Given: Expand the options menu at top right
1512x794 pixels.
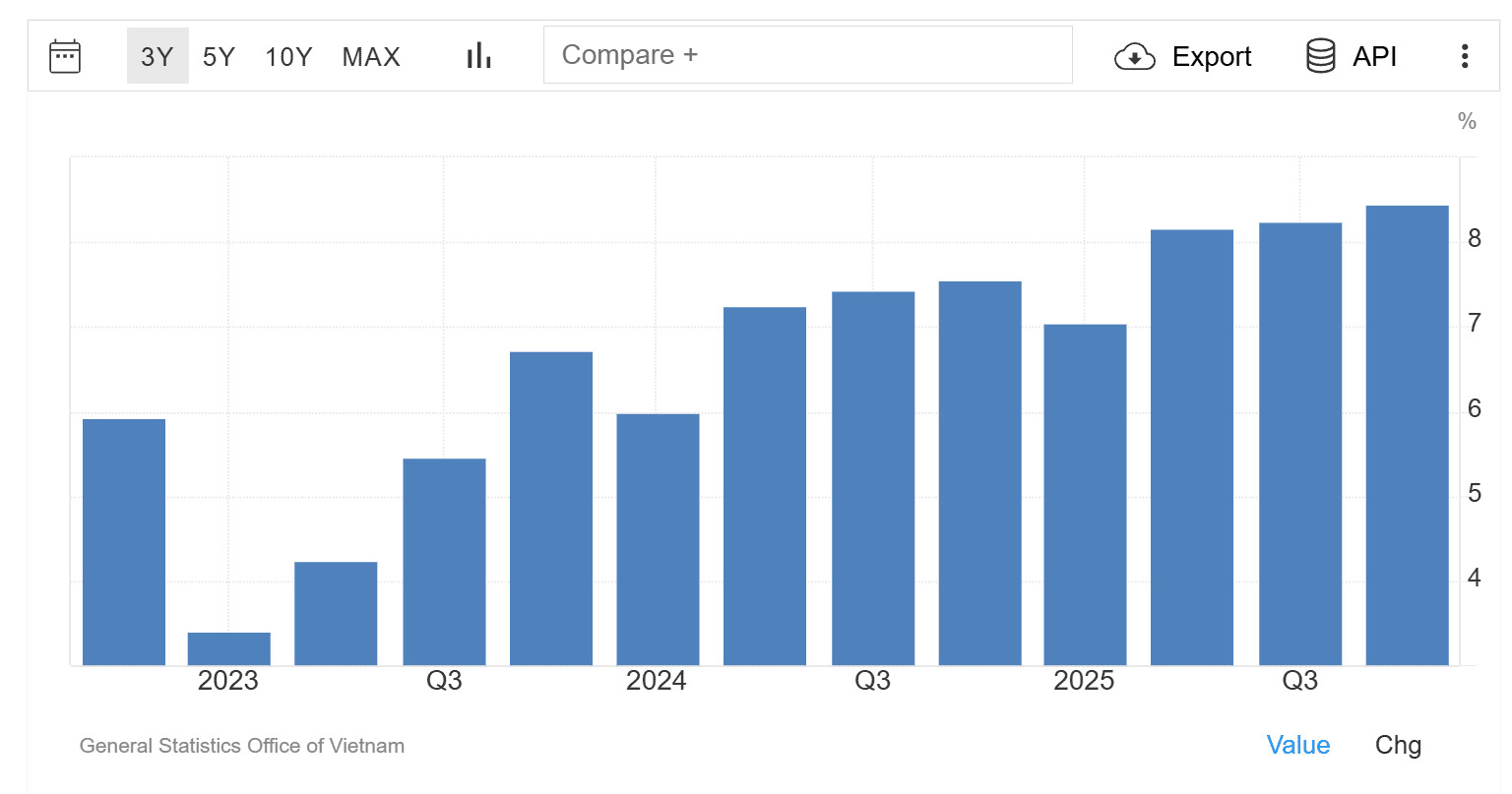Looking at the screenshot, I should point(1466,56).
